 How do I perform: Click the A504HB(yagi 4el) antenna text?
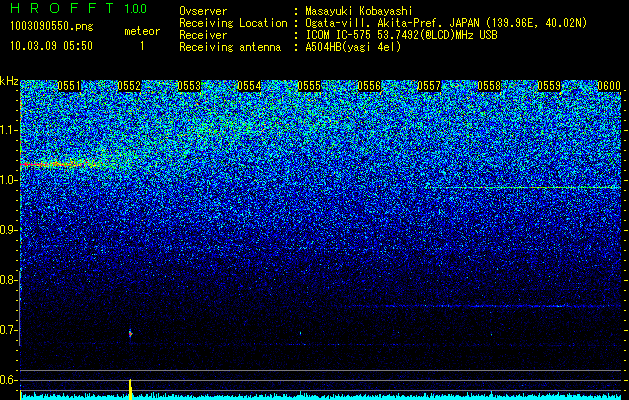pos(353,47)
